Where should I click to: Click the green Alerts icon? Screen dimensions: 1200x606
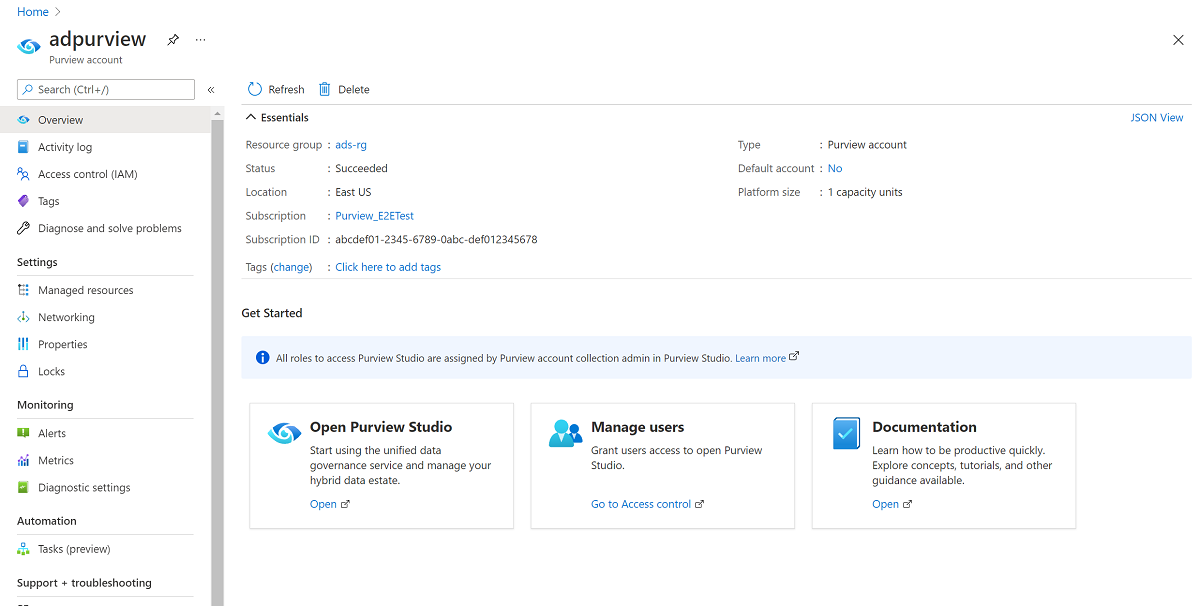click(23, 433)
